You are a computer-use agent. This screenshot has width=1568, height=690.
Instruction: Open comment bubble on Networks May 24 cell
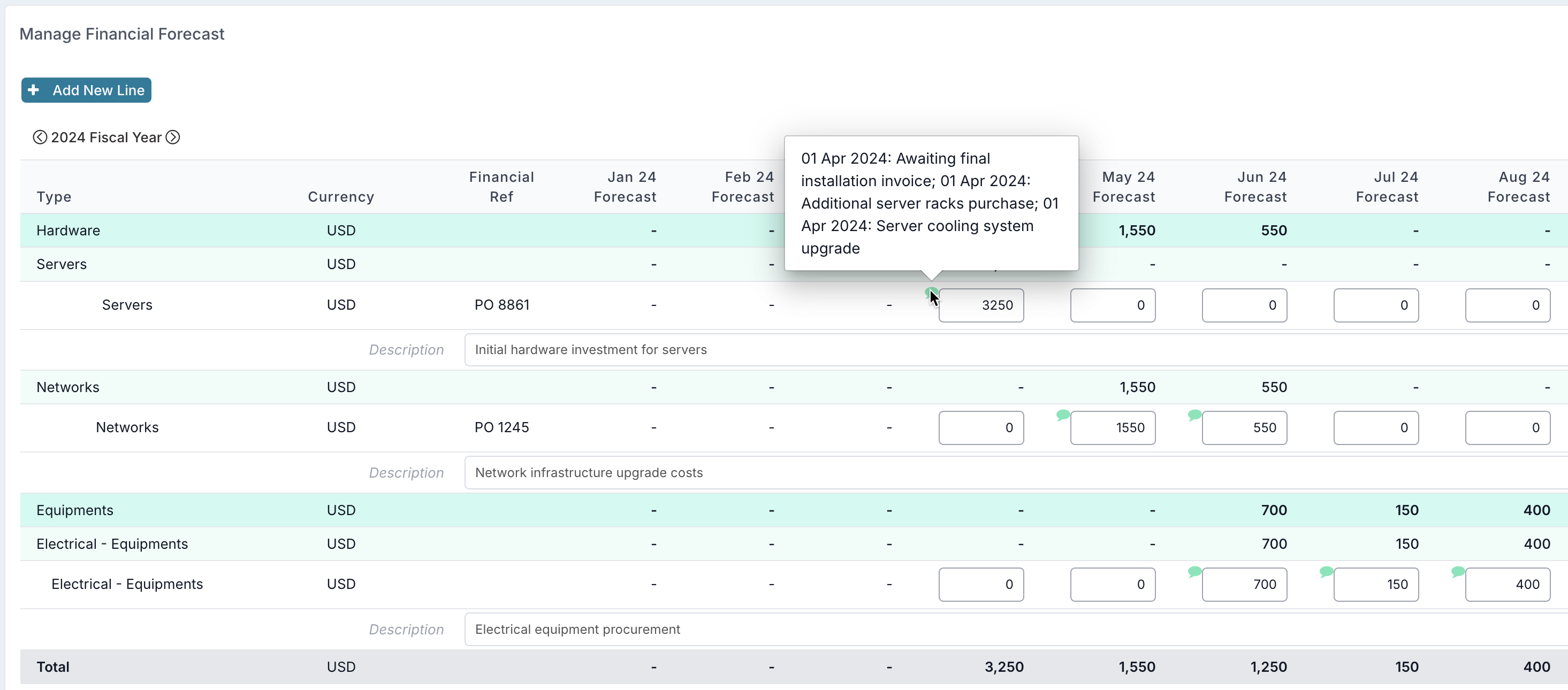[x=1063, y=415]
